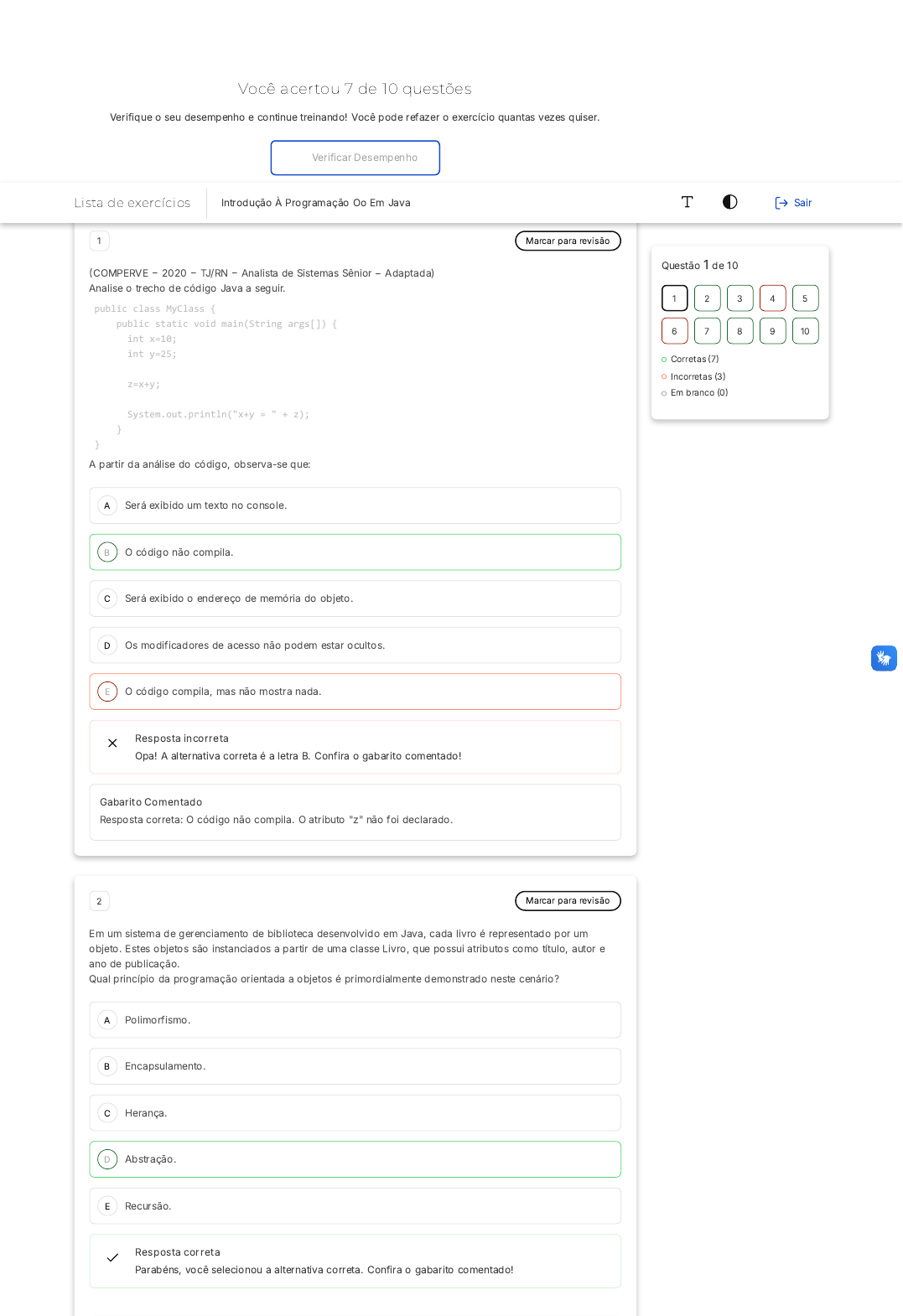Image resolution: width=903 pixels, height=1316 pixels.
Task: Choose 'Recursão' answer option
Action: 355,1206
